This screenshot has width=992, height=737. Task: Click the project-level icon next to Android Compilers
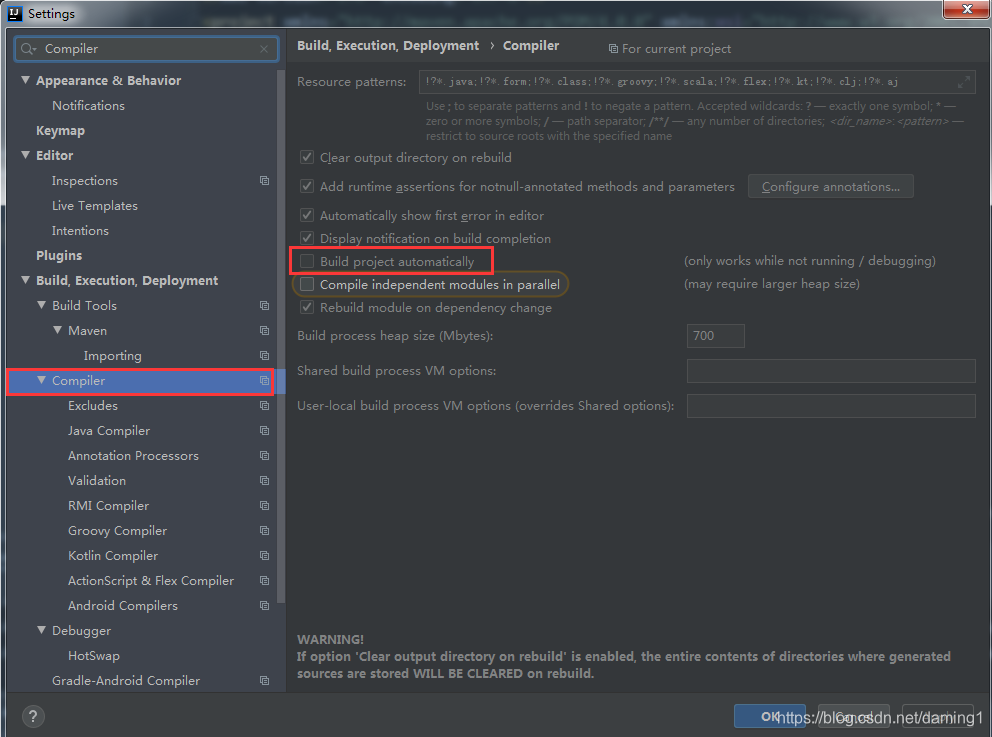[264, 605]
